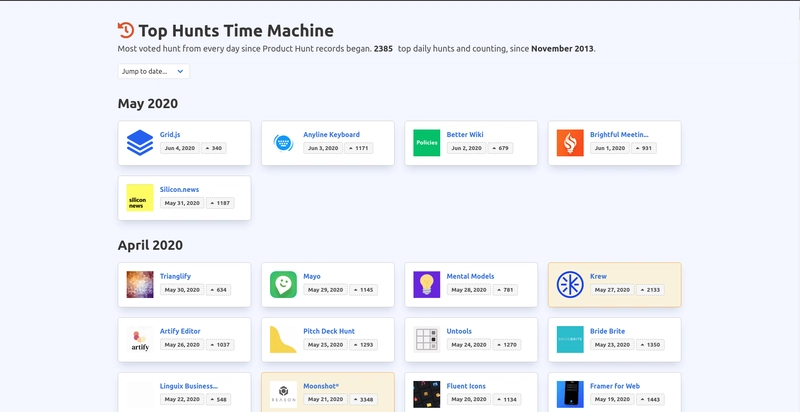The height and width of the screenshot is (412, 800).
Task: Click the Brightful Meeting orange logo
Action: (570, 143)
